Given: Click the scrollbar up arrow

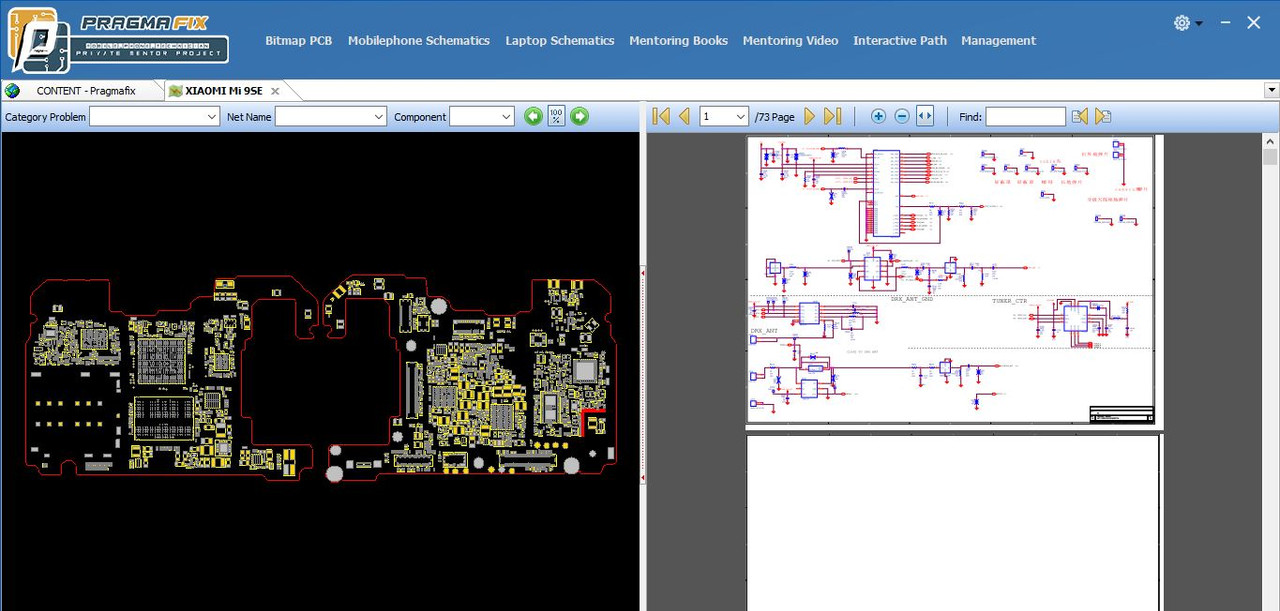Looking at the screenshot, I should pyautogui.click(x=1270, y=141).
